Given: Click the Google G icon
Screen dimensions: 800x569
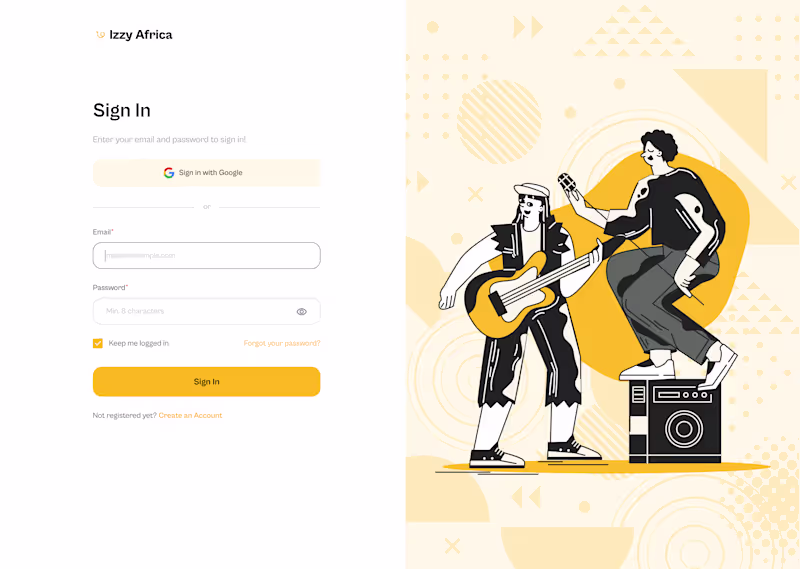Looking at the screenshot, I should pyautogui.click(x=169, y=172).
